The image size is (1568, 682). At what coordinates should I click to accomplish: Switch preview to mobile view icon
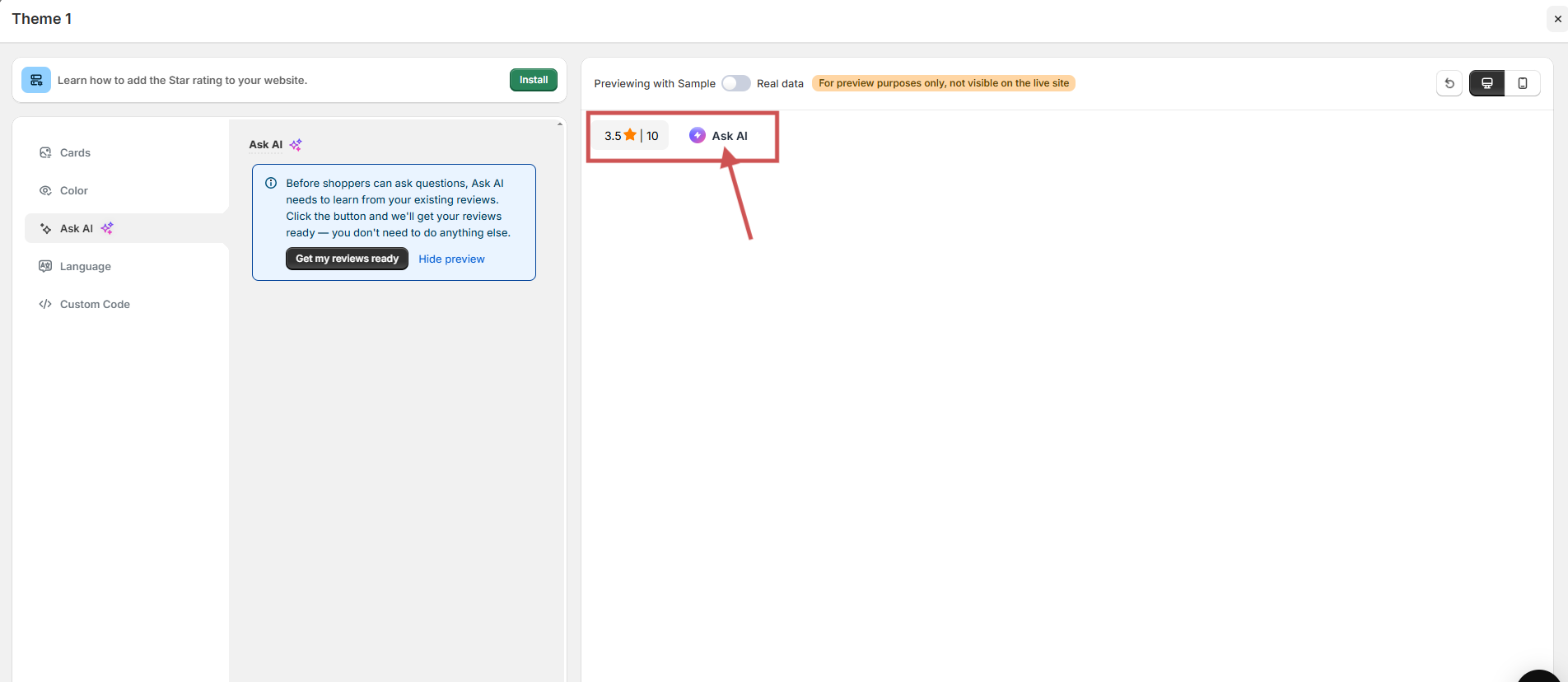click(1523, 83)
